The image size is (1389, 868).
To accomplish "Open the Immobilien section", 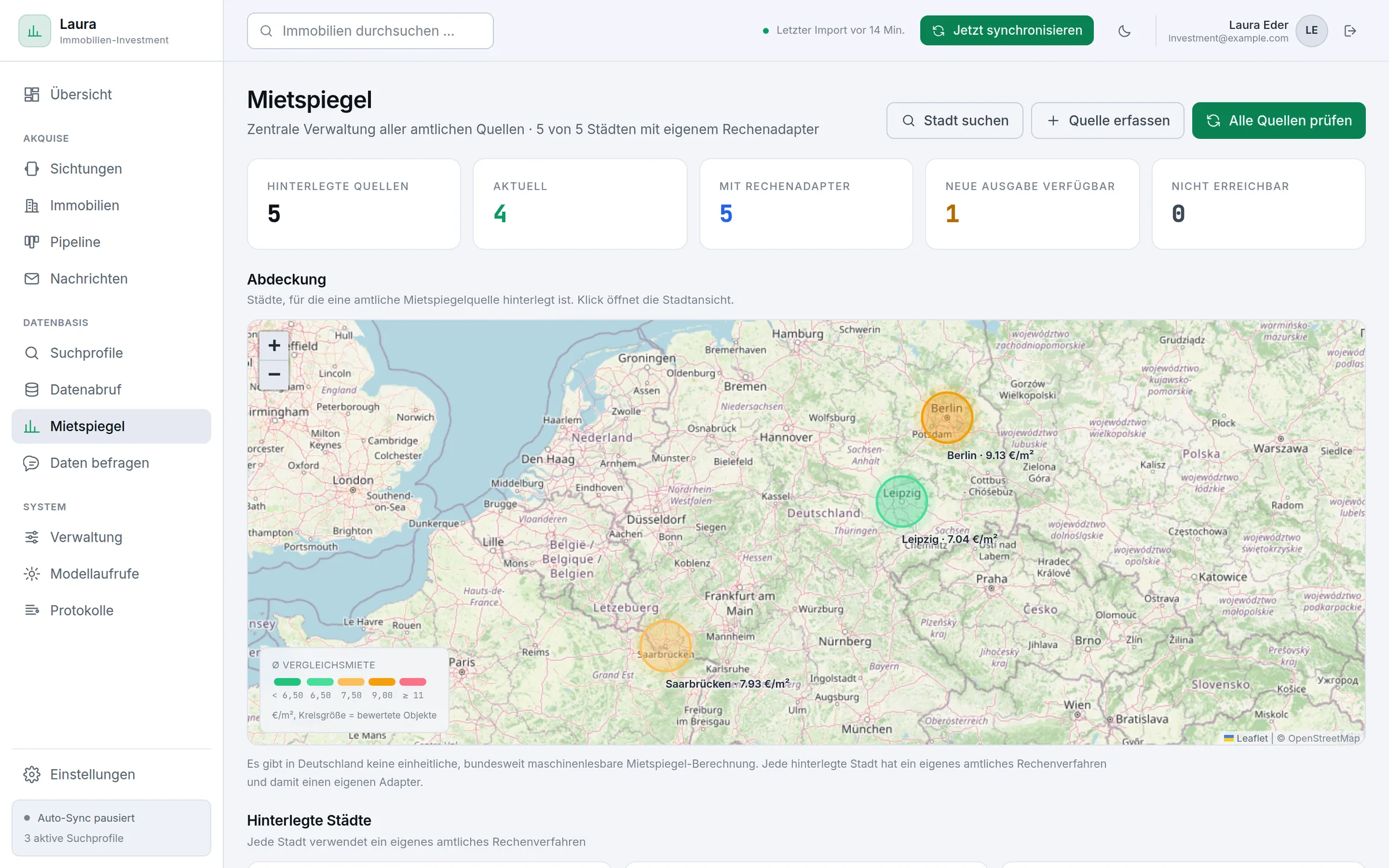I will pyautogui.click(x=111, y=205).
